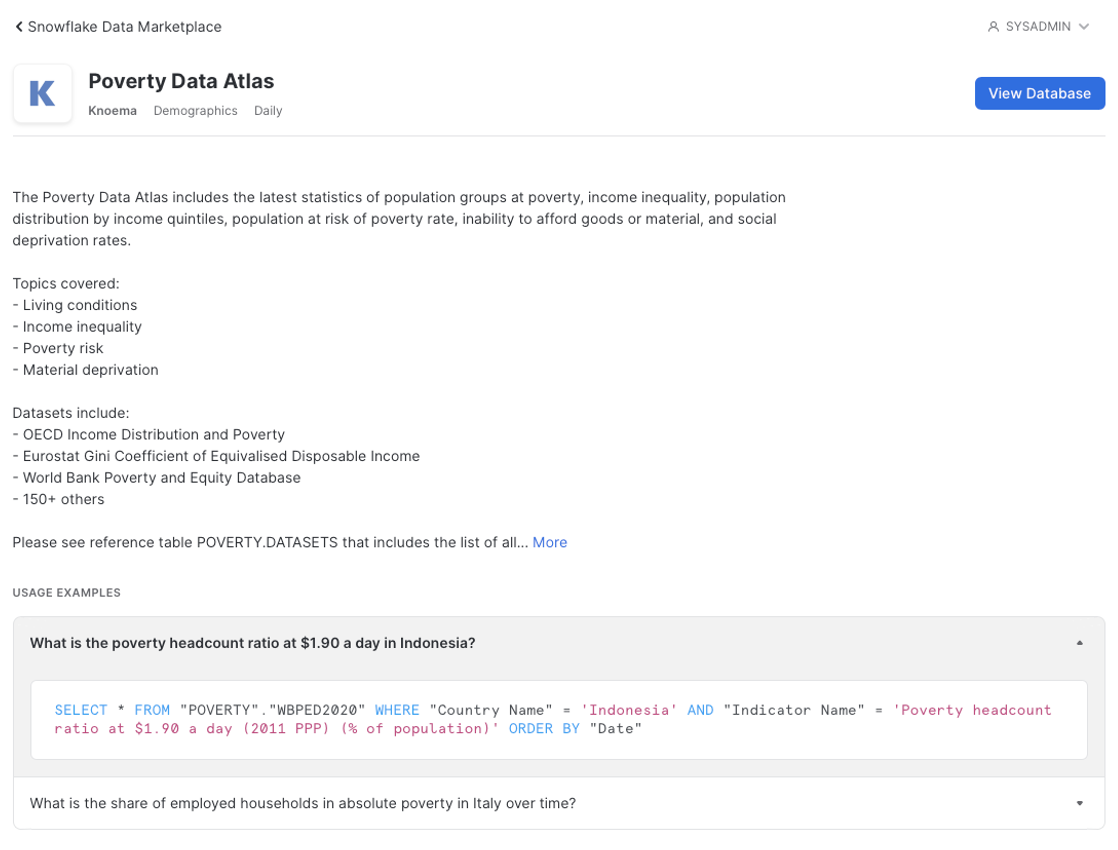Click the Poverty Data Atlas title
This screenshot has width=1118, height=850.
tap(181, 81)
